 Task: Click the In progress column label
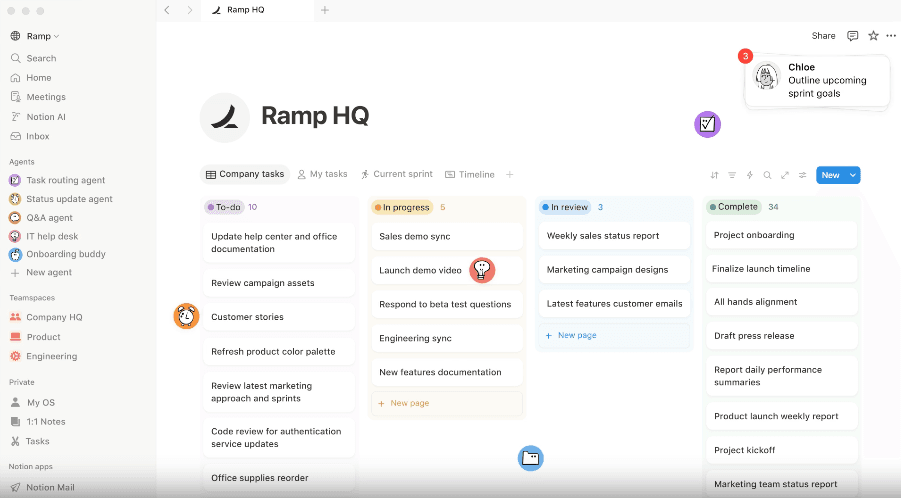coord(402,207)
